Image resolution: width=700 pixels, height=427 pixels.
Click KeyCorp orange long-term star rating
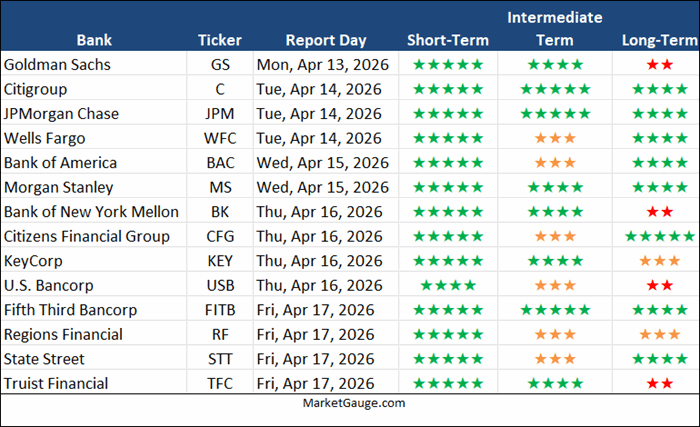[659, 261]
